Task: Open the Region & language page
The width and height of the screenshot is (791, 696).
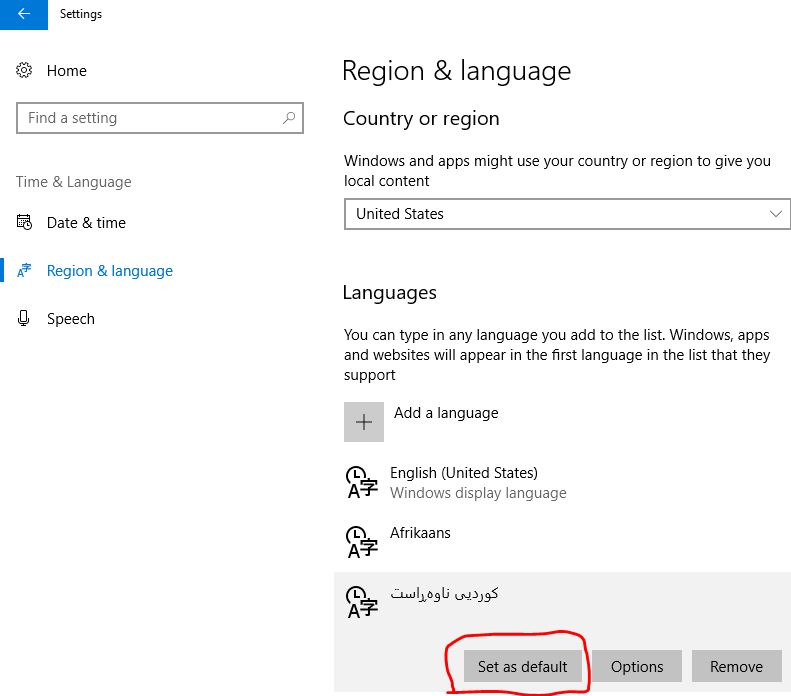Action: 109,271
